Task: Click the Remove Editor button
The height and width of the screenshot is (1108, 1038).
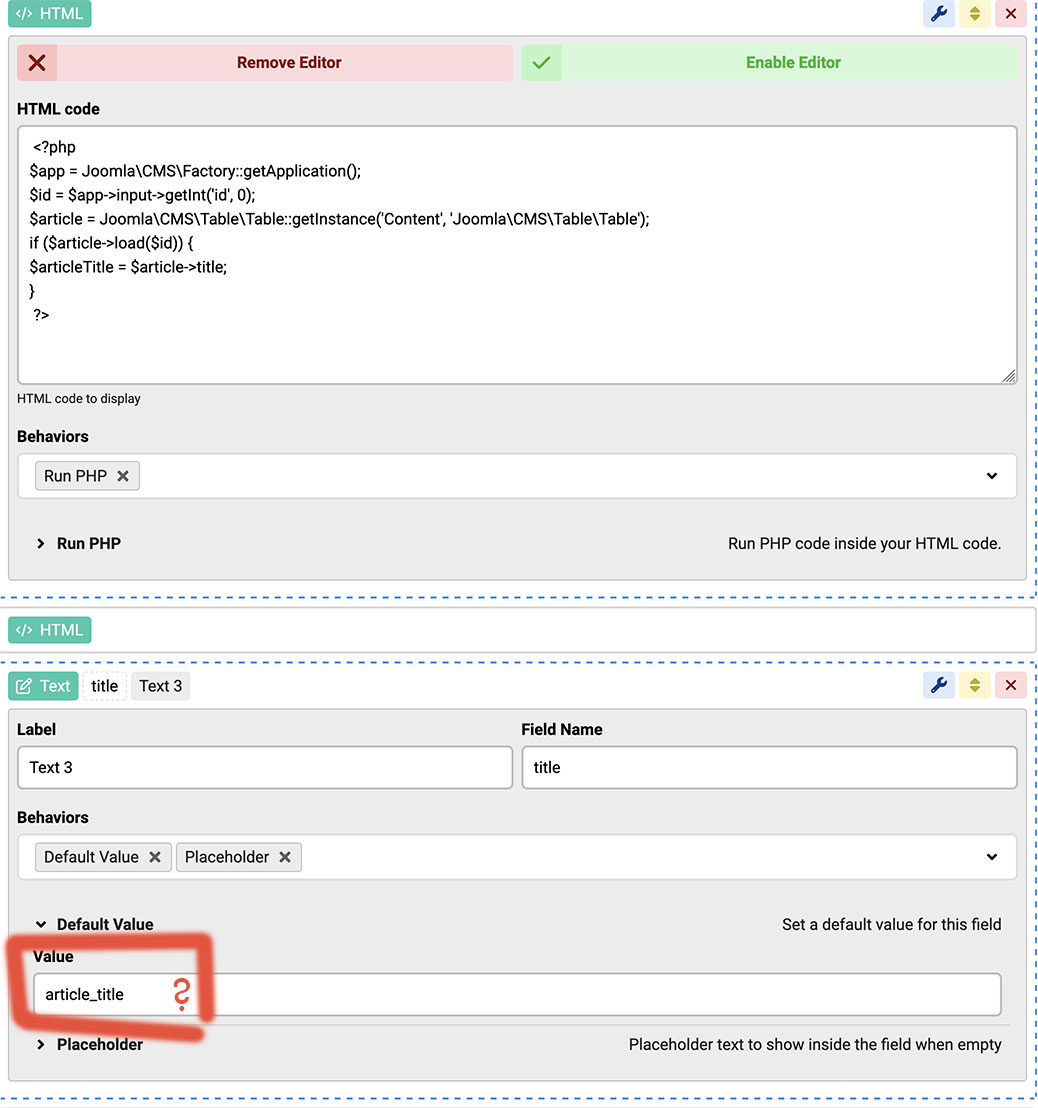Action: [265, 62]
